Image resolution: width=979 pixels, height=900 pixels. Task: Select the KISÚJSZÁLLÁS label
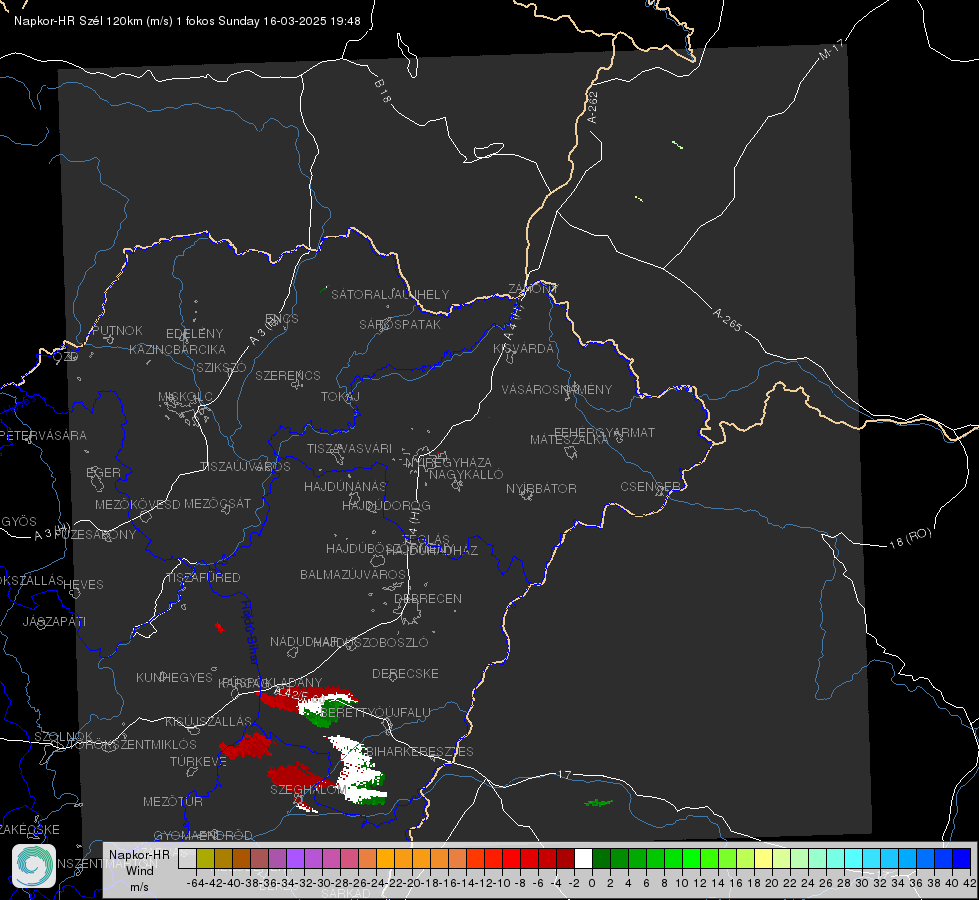tap(209, 721)
